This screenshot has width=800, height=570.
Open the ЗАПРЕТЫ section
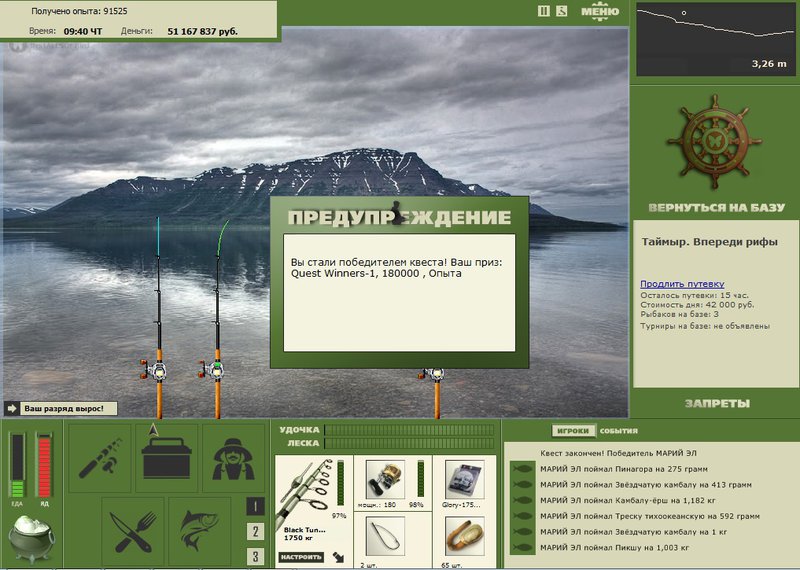pos(717,403)
